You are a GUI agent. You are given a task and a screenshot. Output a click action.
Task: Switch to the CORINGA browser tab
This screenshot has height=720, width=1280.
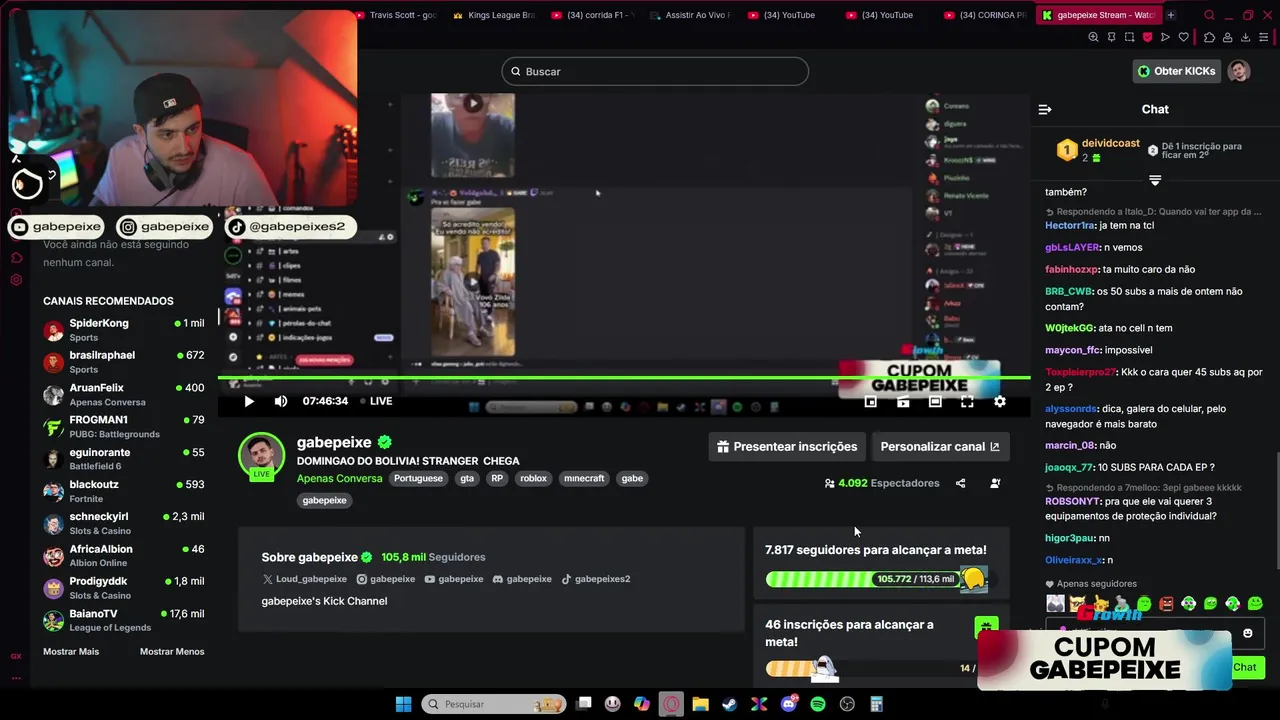pyautogui.click(x=984, y=15)
